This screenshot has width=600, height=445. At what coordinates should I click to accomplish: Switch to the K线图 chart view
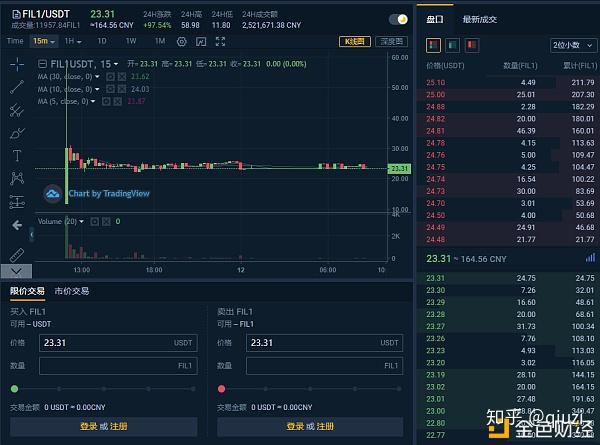[x=355, y=41]
